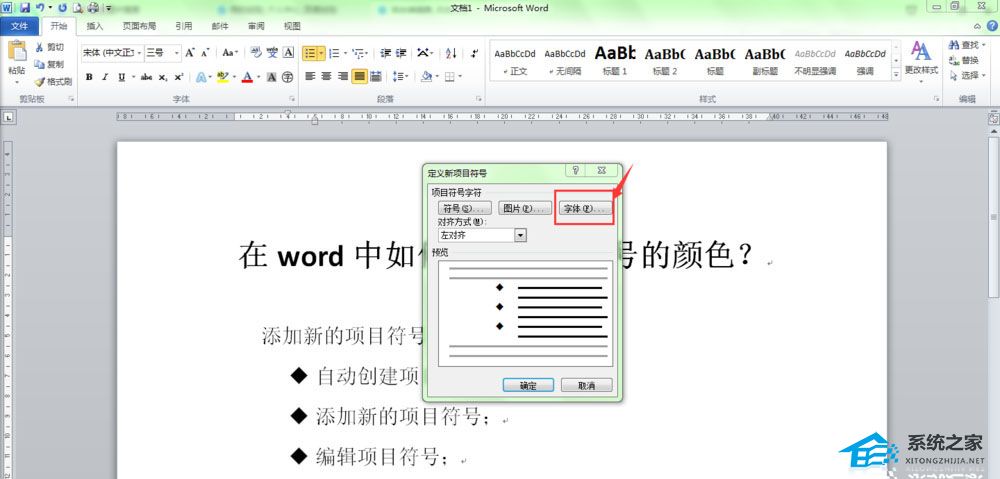Click 确定 OK button in dialog
Screen dimensions: 1000x479
point(527,385)
